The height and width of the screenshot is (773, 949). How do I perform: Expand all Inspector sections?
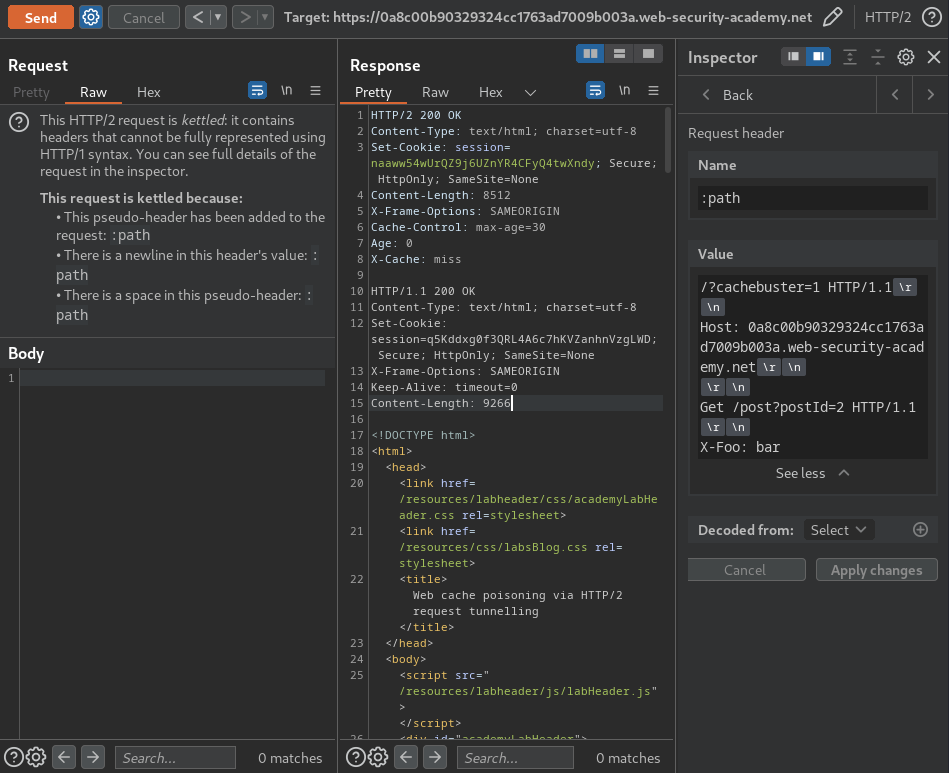(850, 57)
